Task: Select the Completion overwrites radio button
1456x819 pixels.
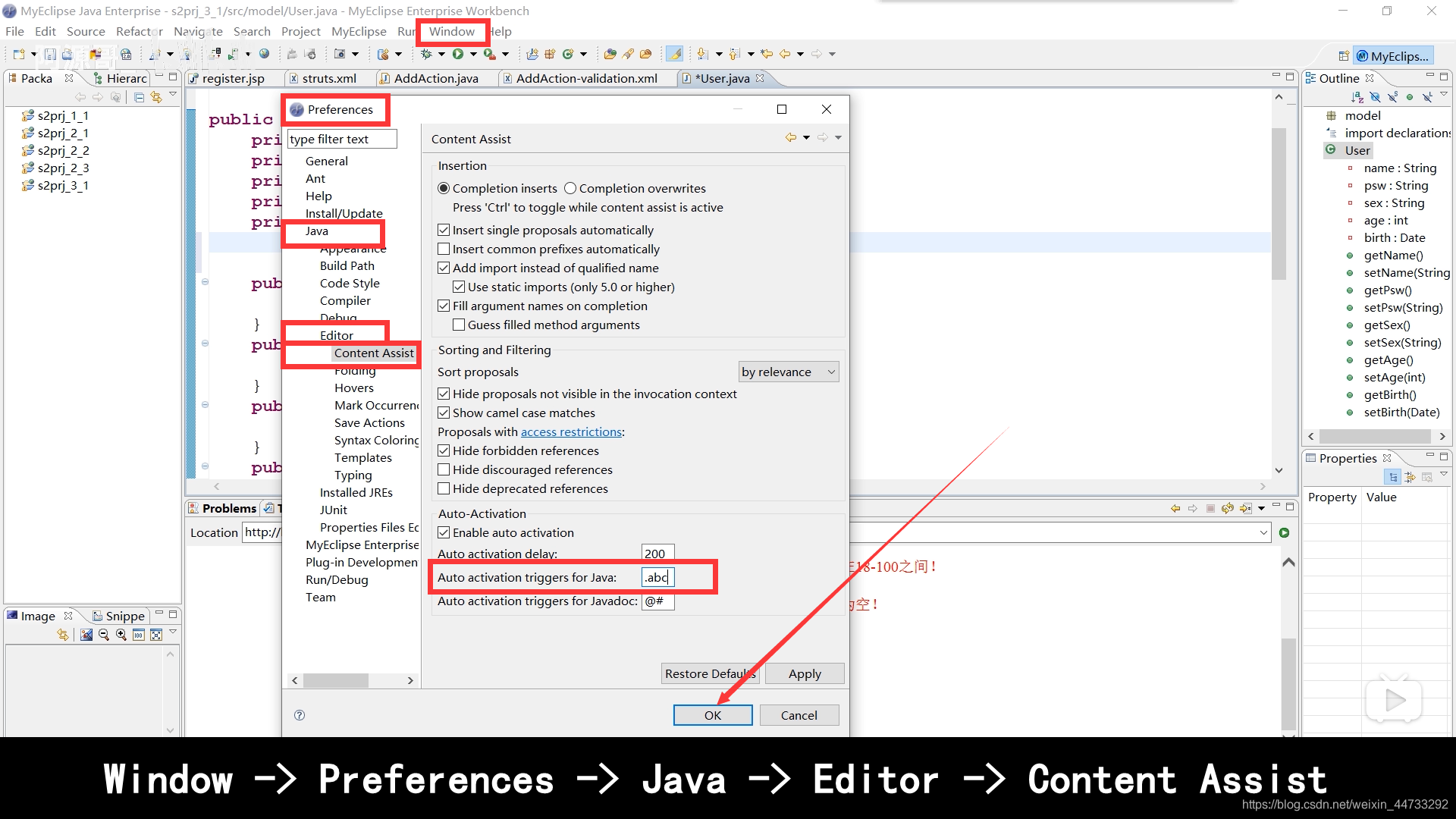Action: coord(570,189)
